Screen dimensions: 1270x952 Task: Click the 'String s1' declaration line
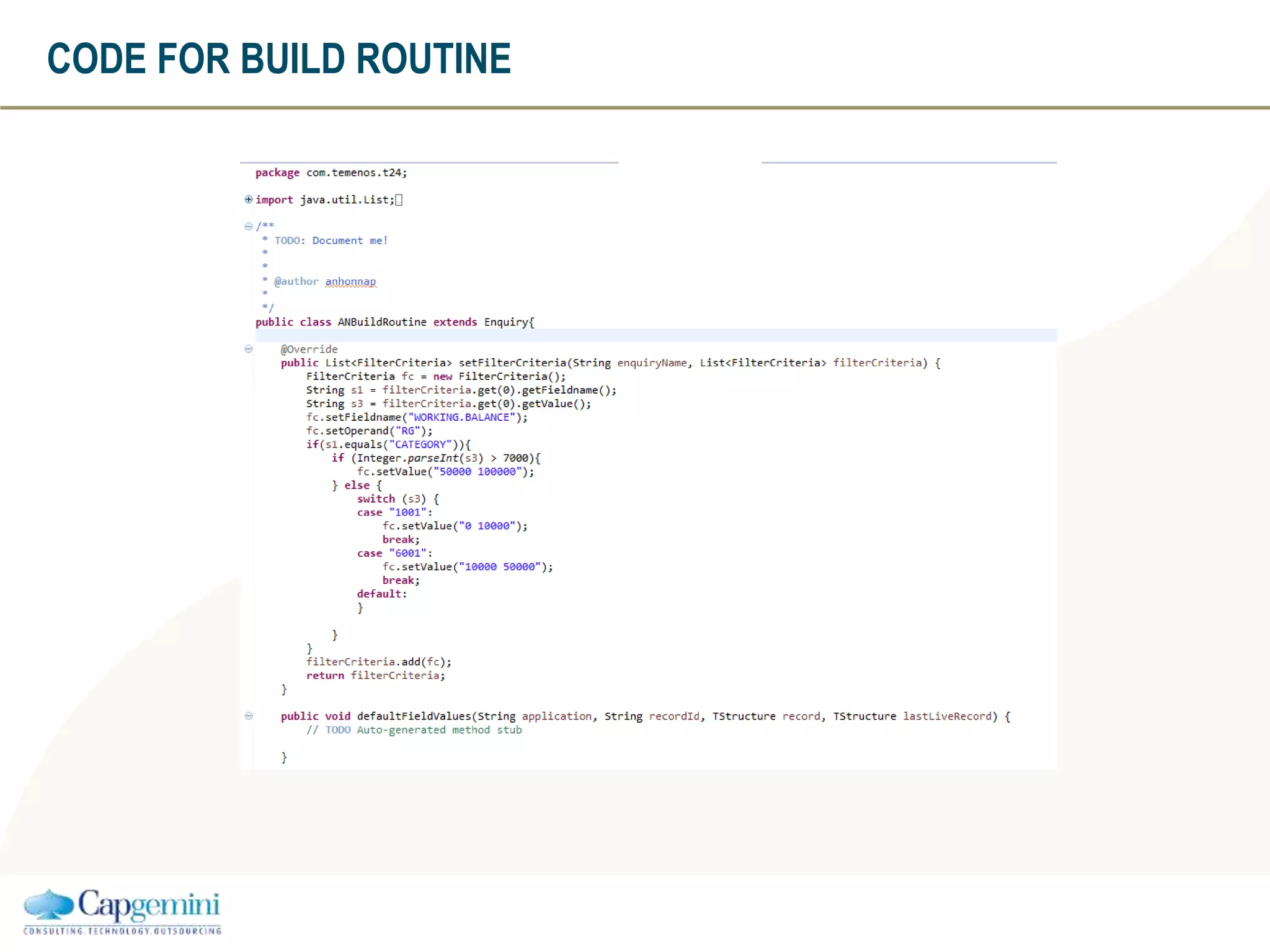[461, 390]
